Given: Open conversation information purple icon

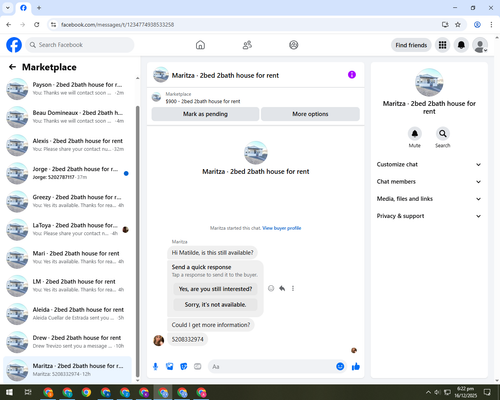Looking at the screenshot, I should pyautogui.click(x=352, y=75).
